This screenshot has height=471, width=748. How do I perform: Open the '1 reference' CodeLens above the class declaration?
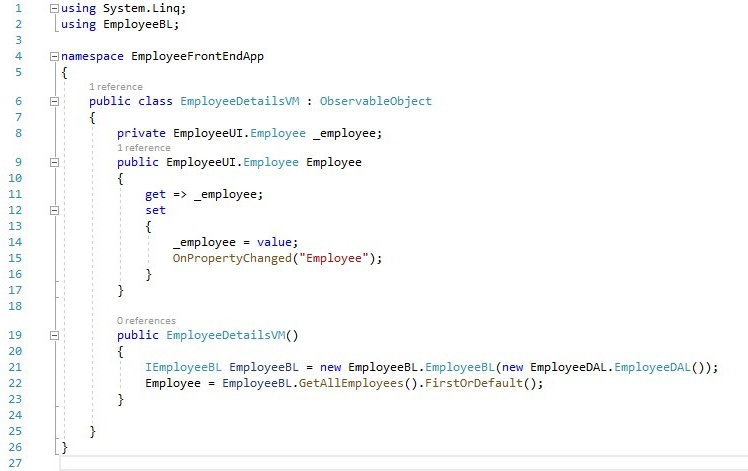116,87
